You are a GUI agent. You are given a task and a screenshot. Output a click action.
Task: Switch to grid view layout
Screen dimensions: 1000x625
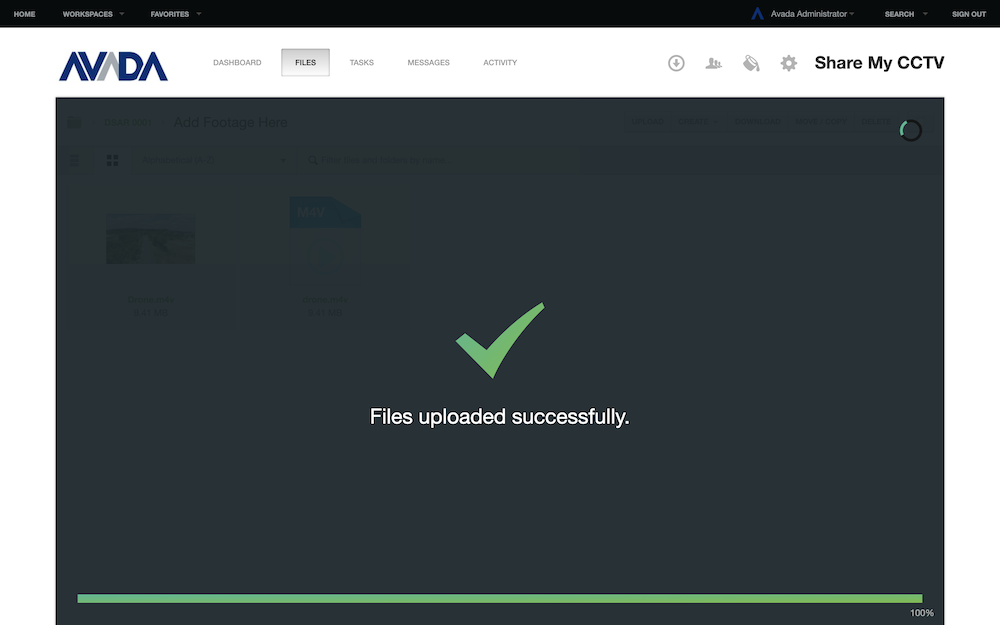[x=113, y=160]
